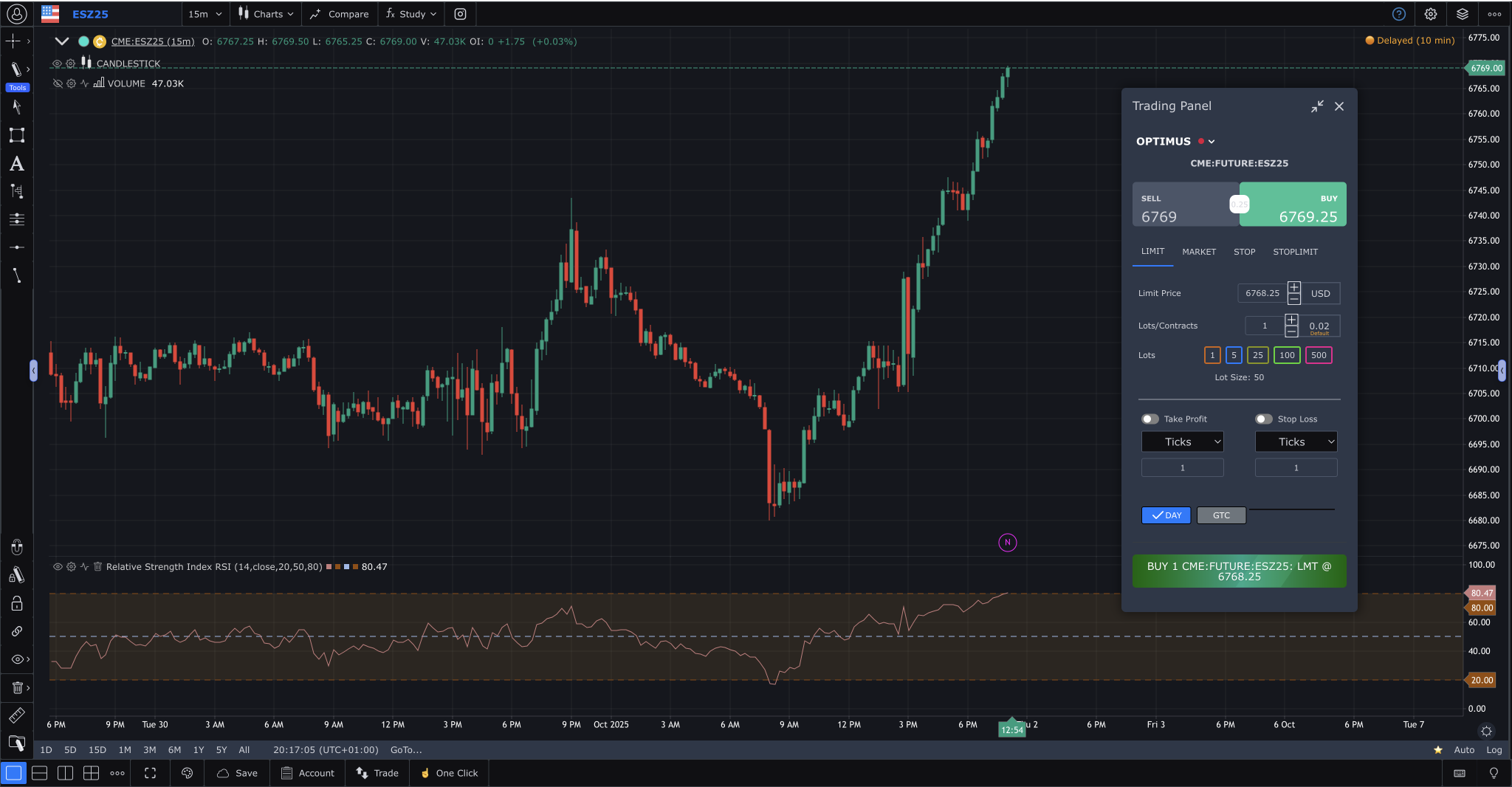The height and width of the screenshot is (787, 1512).
Task: Click the green BUY 6769.25 button
Action: pos(1293,205)
